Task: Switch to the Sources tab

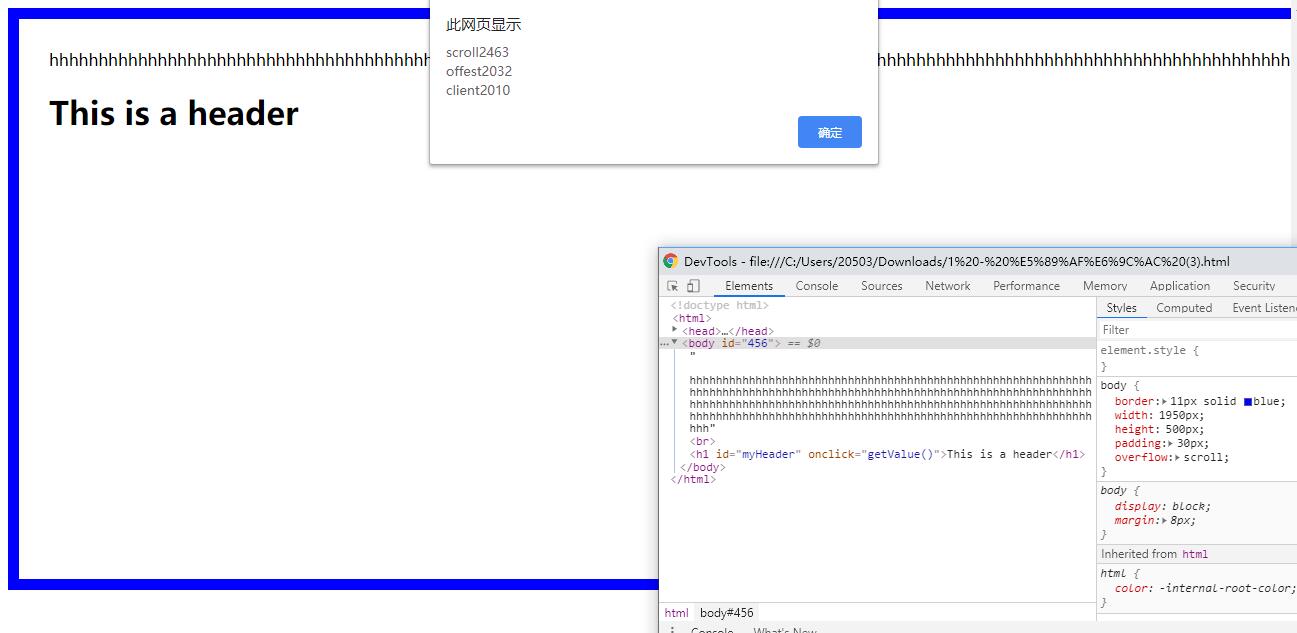Action: pos(881,286)
